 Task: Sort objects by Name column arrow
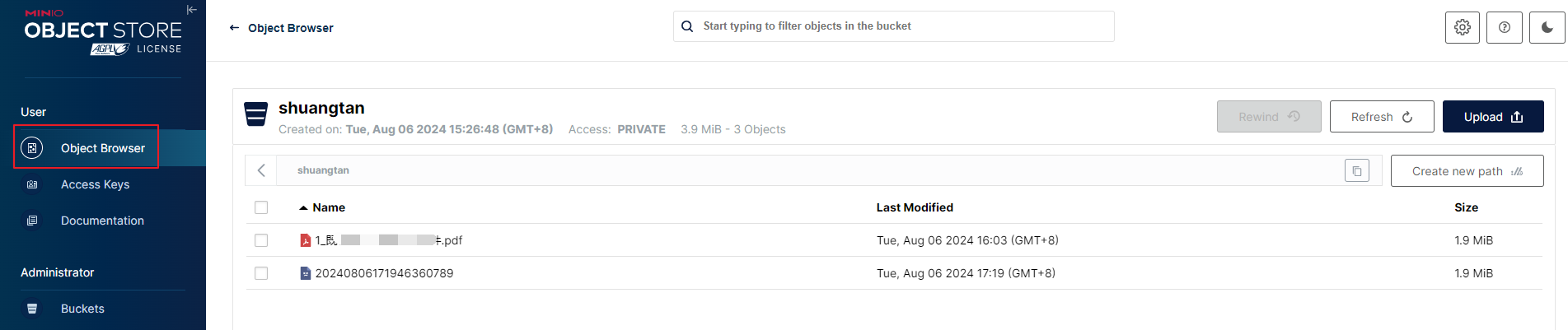303,208
